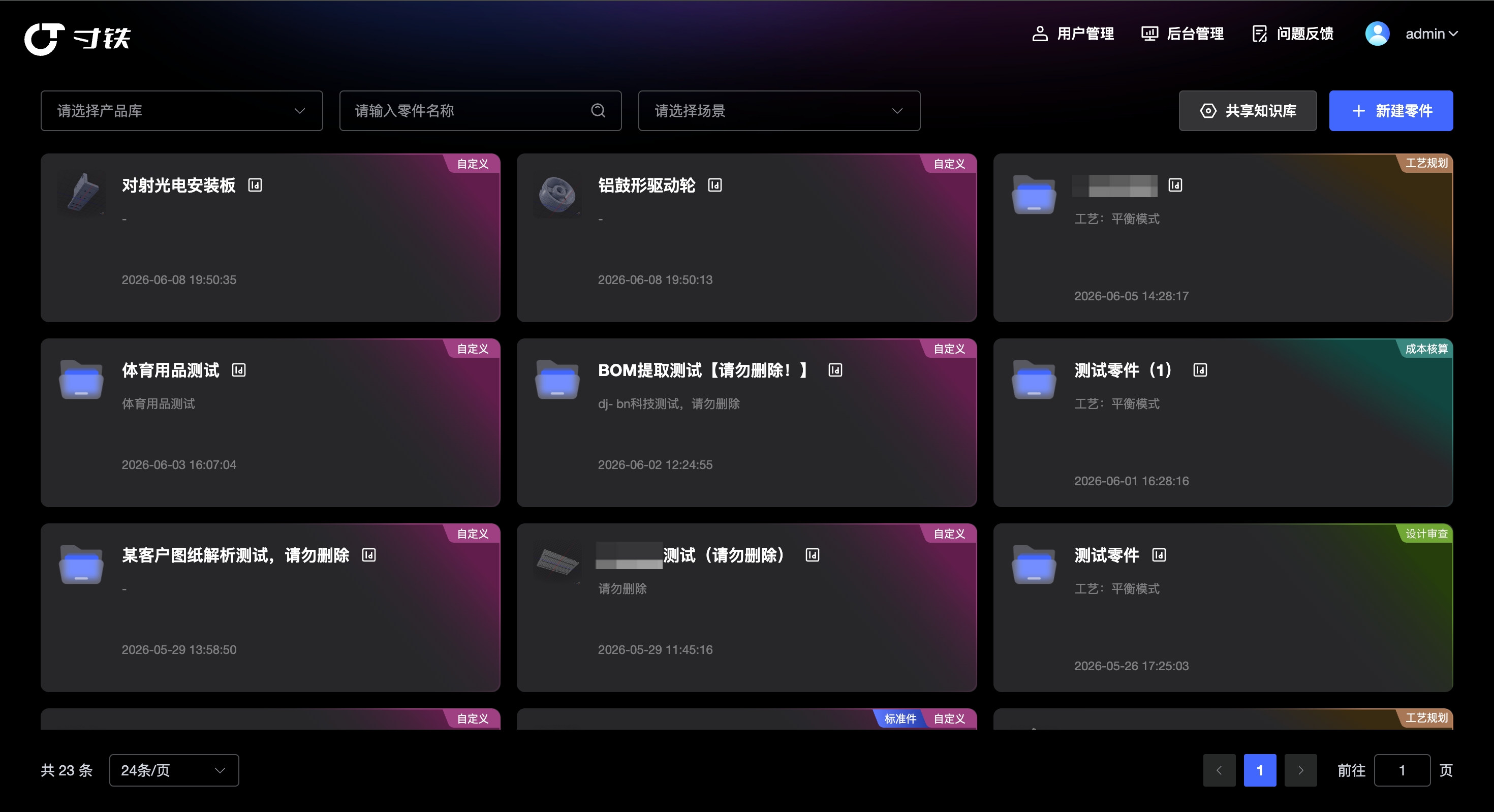Click the 标准件 tag on bottom card
This screenshot has width=1494, height=812.
pos(900,719)
